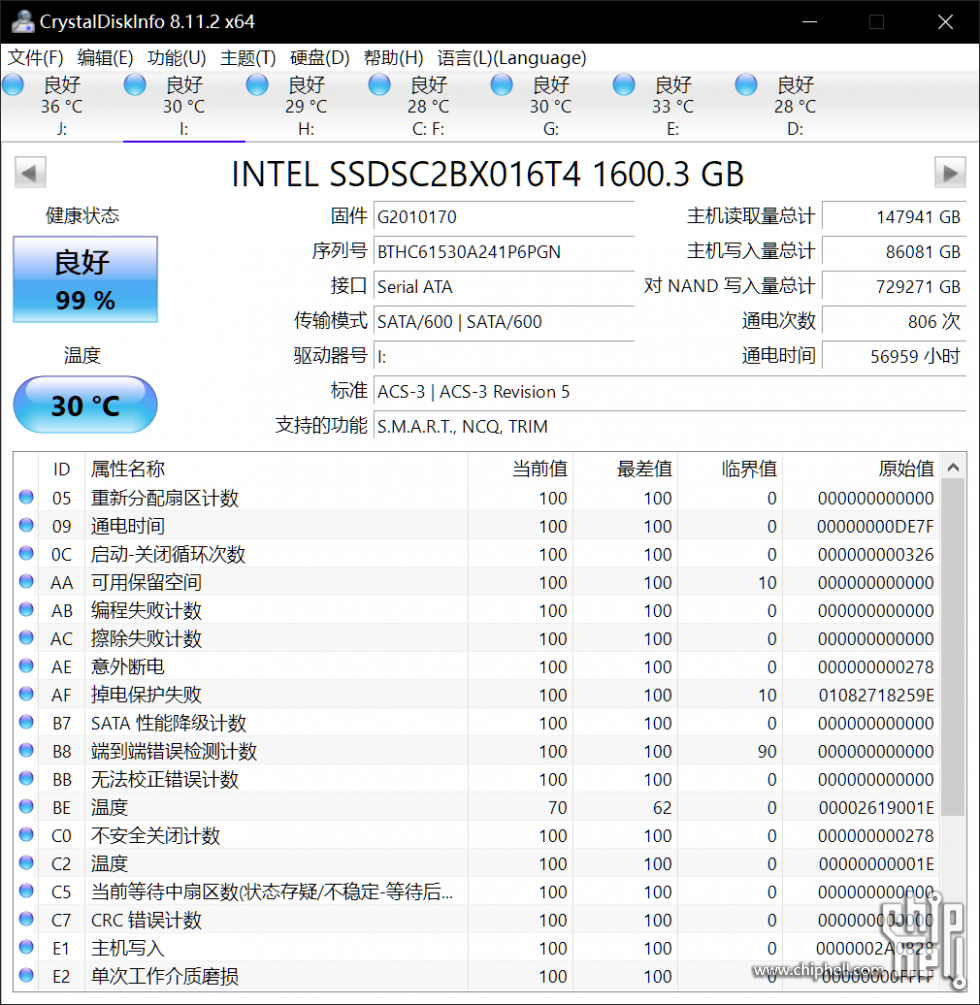Click status dot for attribute 05
980x1005 pixels.
26,497
